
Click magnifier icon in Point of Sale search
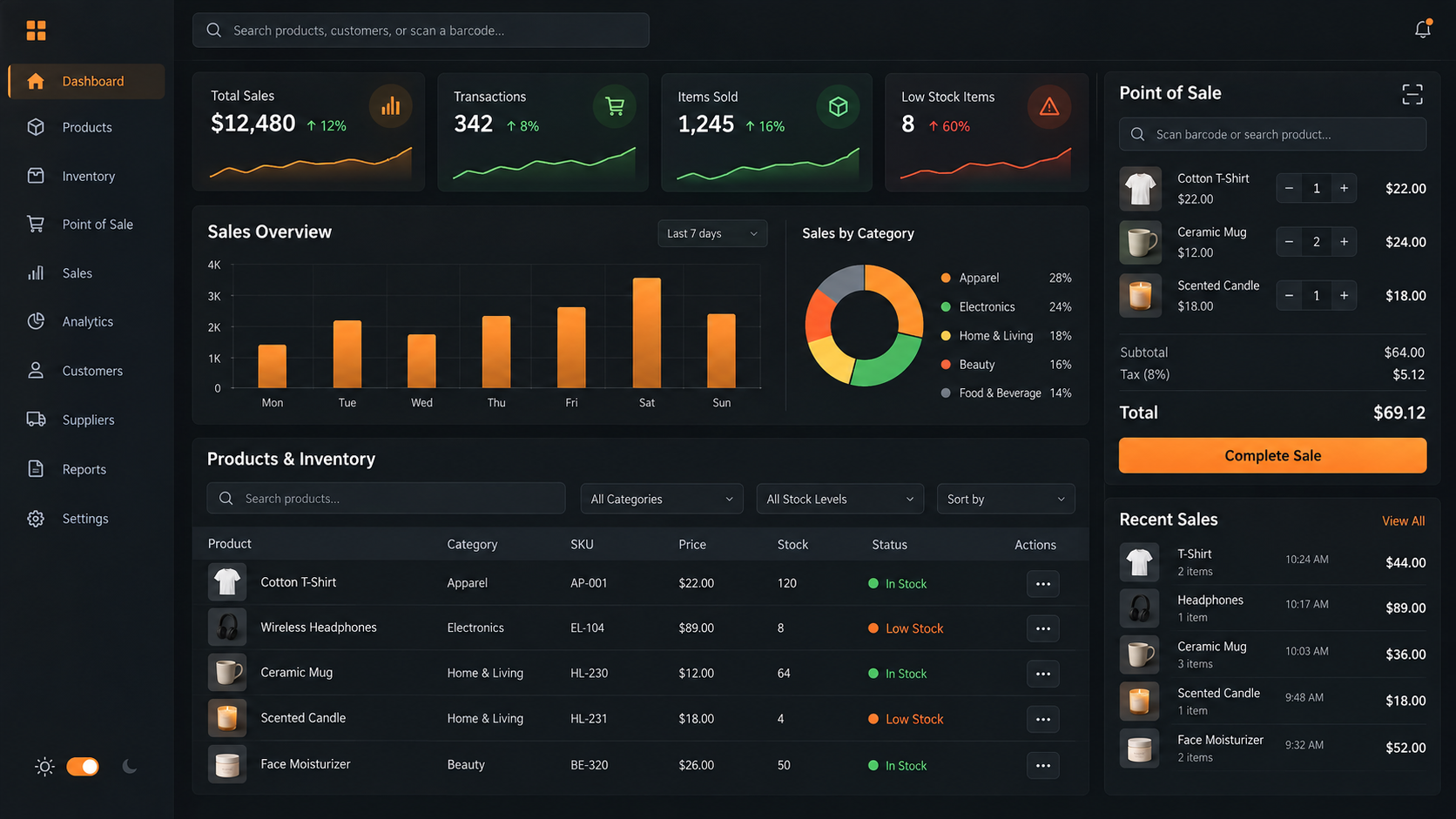1137,134
